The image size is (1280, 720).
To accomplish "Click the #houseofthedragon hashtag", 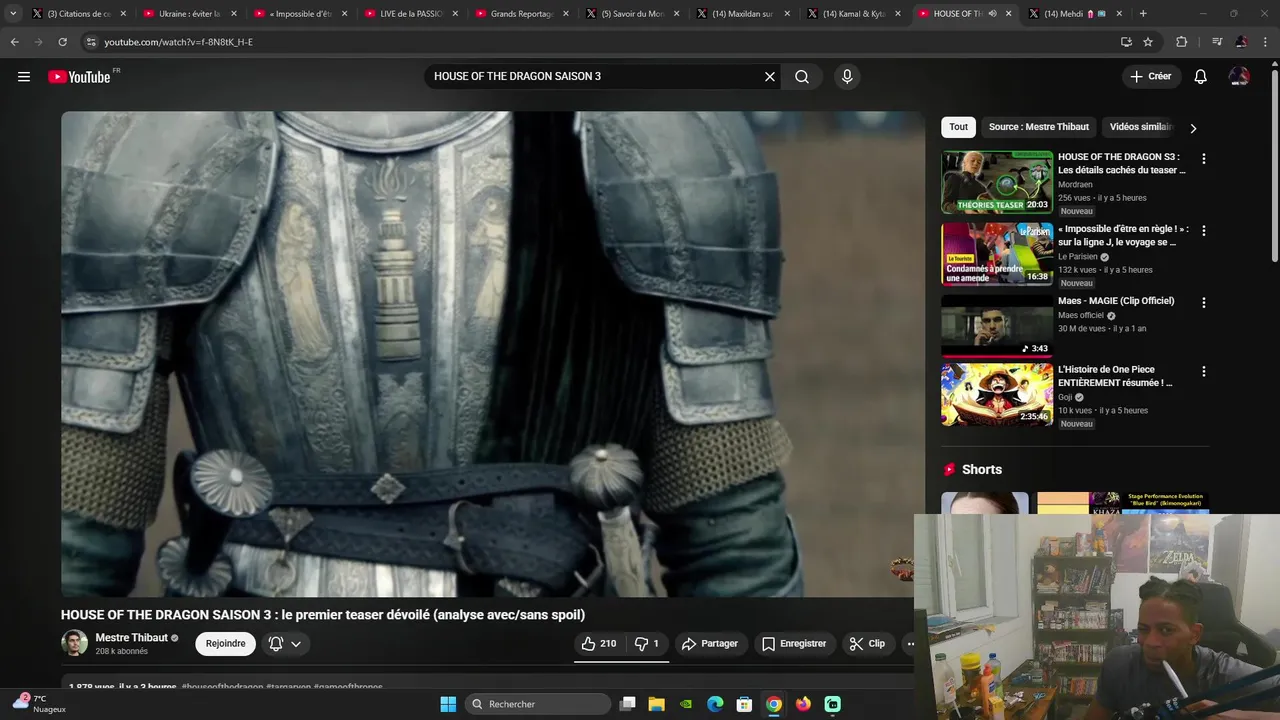I will click(x=222, y=687).
